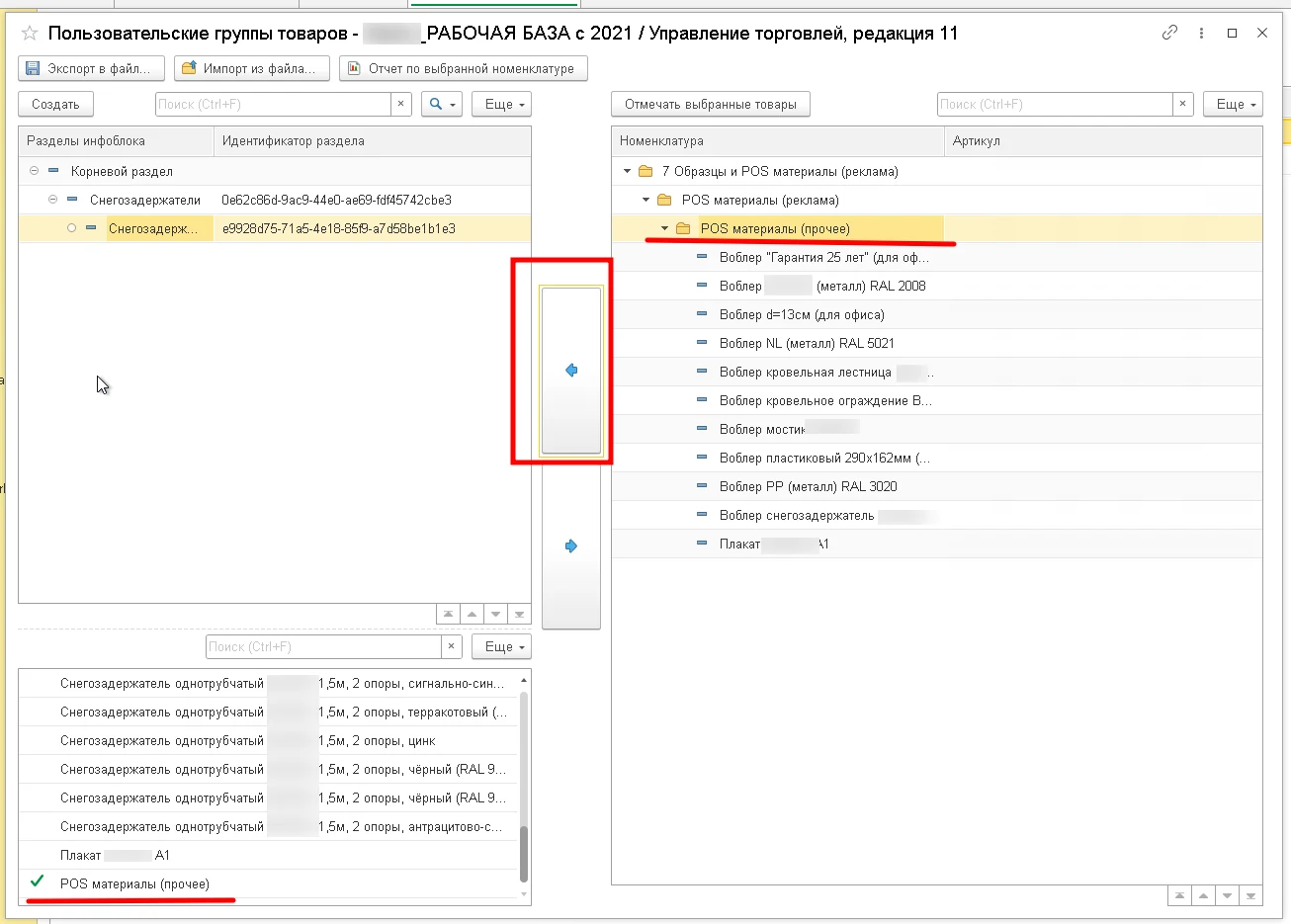Screen dimensions: 1291x924
Task: Clear the nomenclature search field
Action: click(1183, 104)
